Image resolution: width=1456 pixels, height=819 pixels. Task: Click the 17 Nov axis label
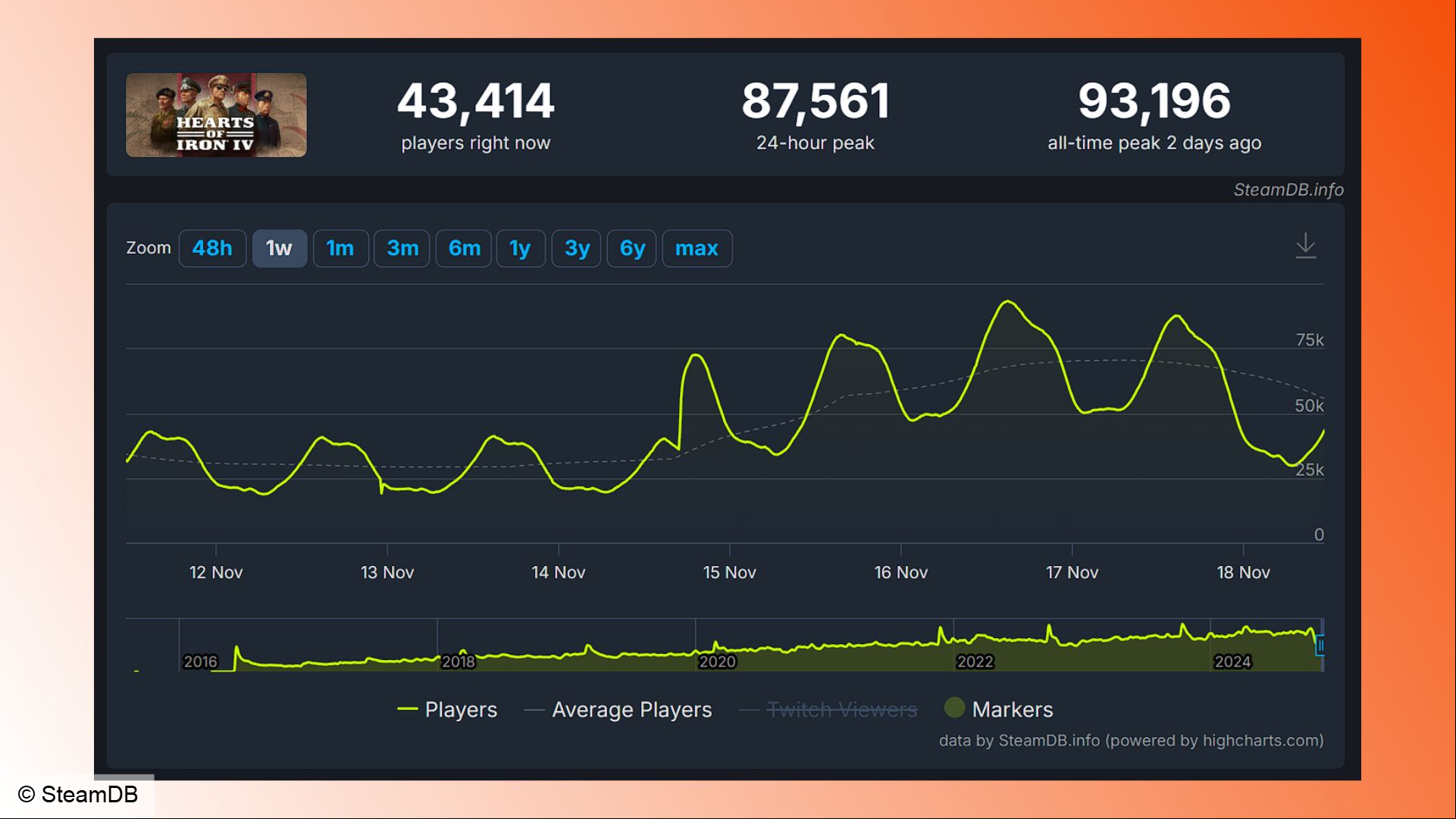click(x=1072, y=573)
